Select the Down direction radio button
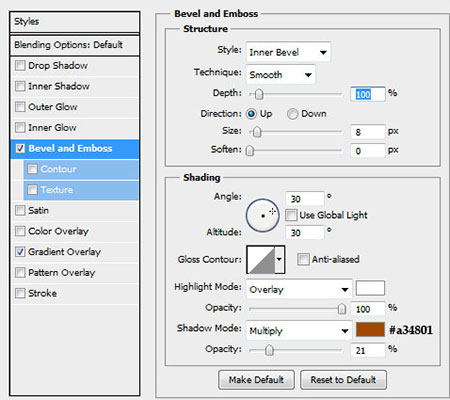The height and width of the screenshot is (400, 450). pos(292,114)
